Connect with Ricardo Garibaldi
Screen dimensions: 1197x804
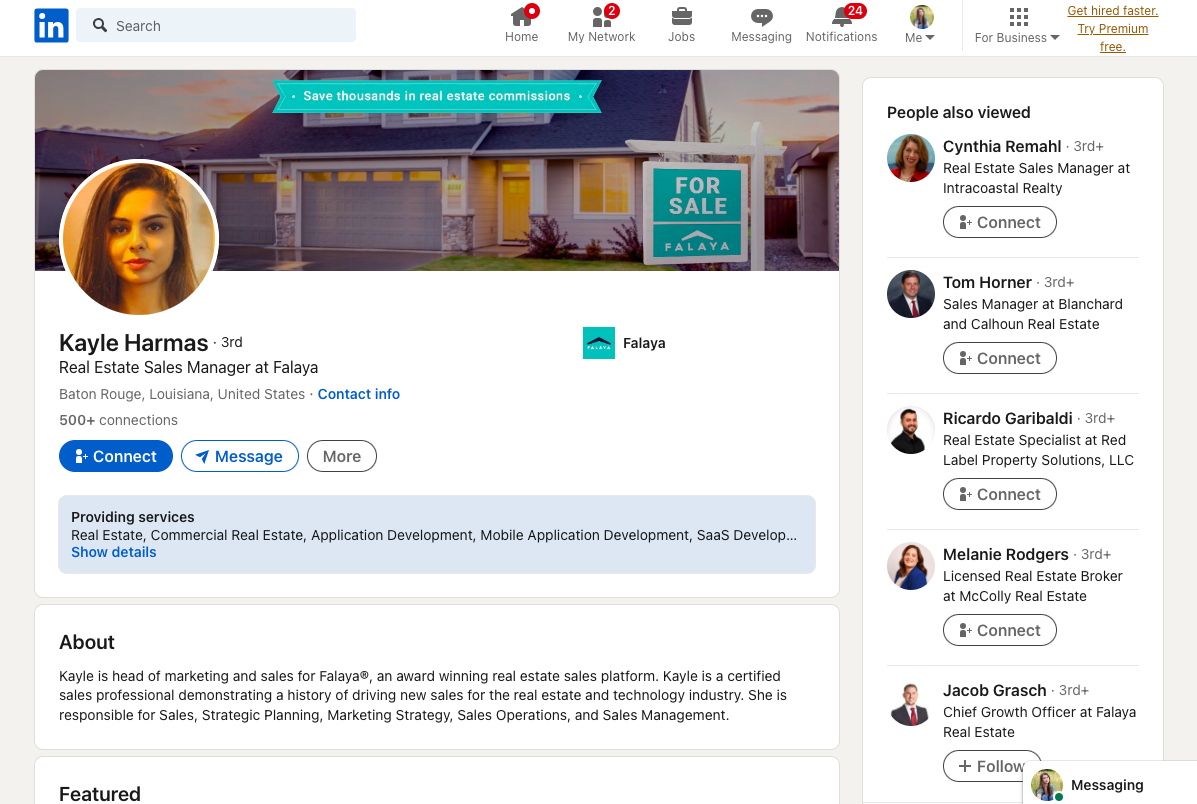(999, 494)
